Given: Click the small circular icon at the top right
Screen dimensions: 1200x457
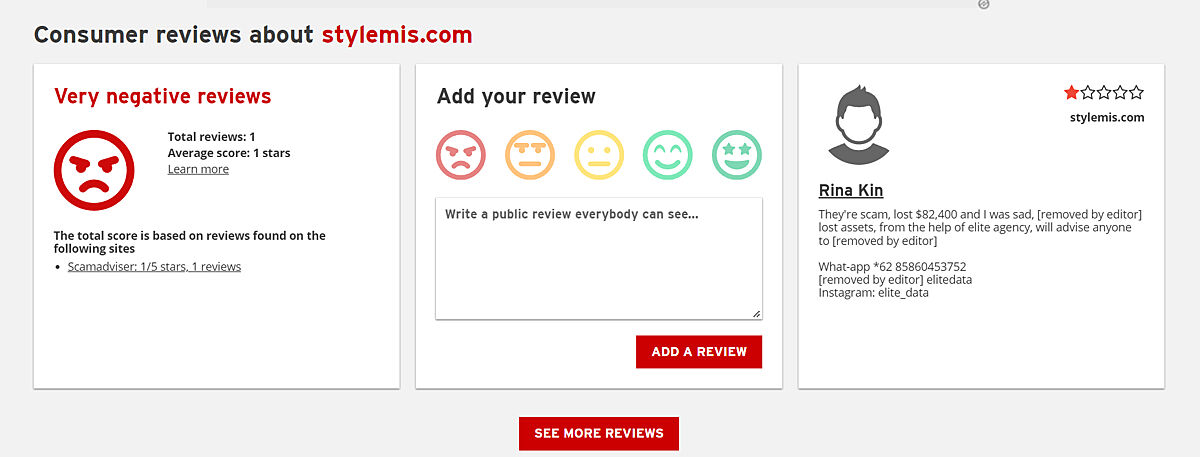Looking at the screenshot, I should (x=984, y=4).
